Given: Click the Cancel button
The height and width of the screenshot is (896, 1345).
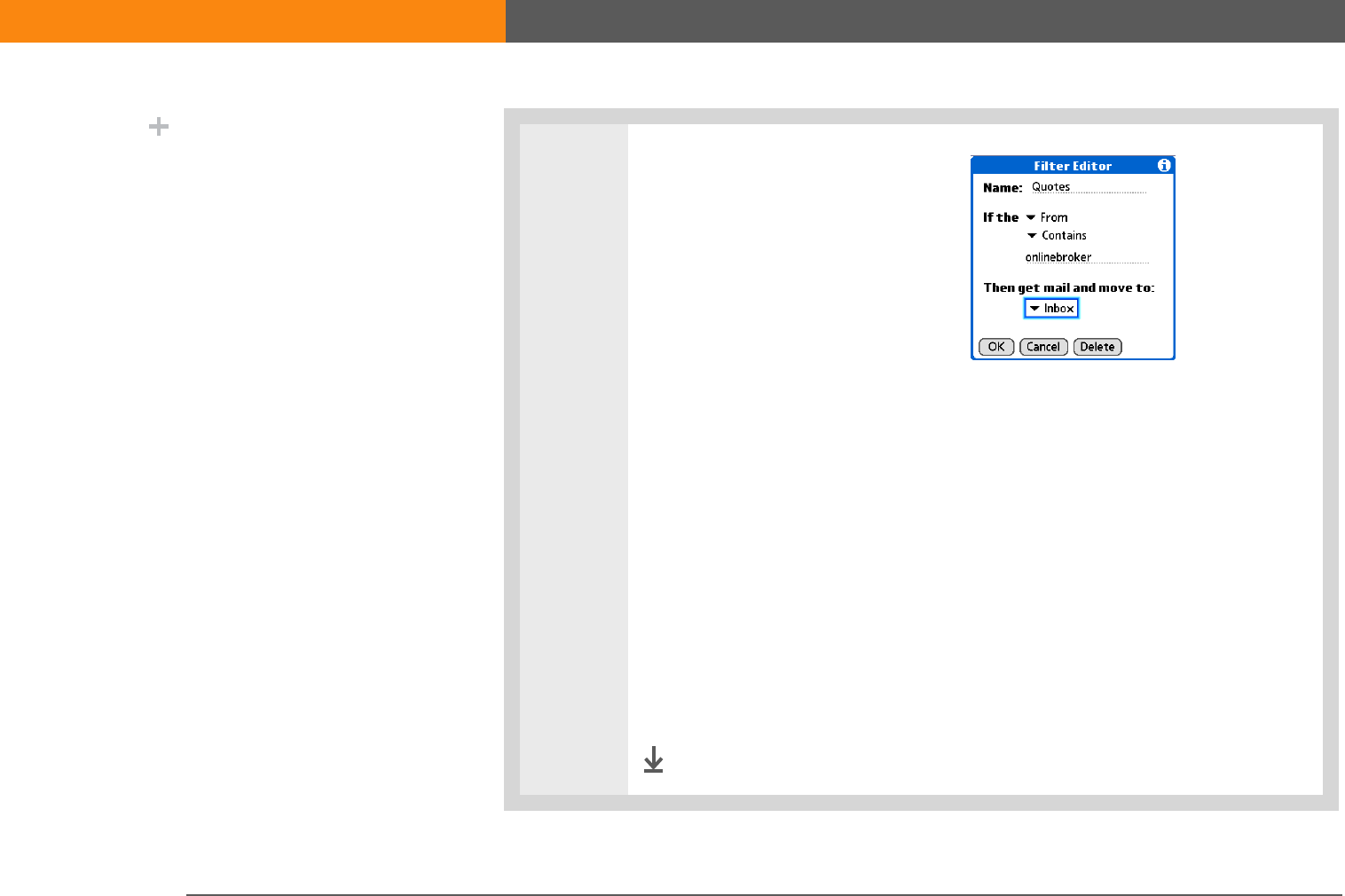Looking at the screenshot, I should click(x=1043, y=347).
